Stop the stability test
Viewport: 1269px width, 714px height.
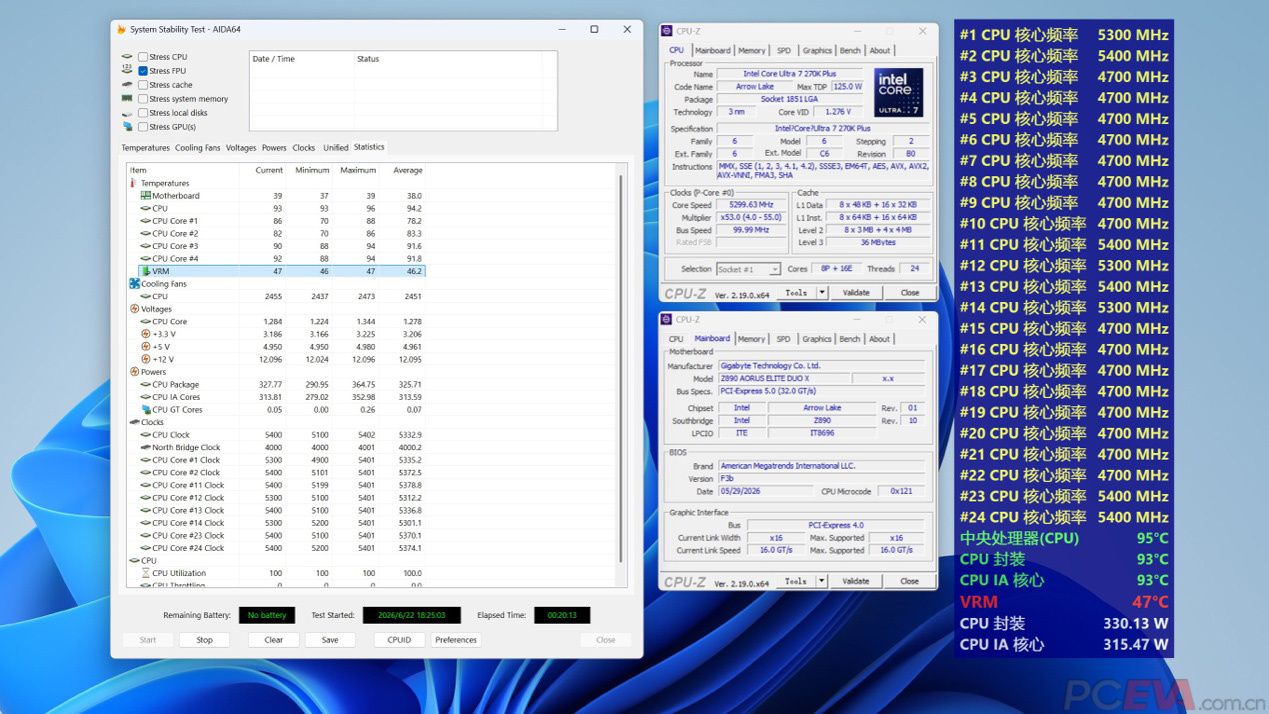205,640
